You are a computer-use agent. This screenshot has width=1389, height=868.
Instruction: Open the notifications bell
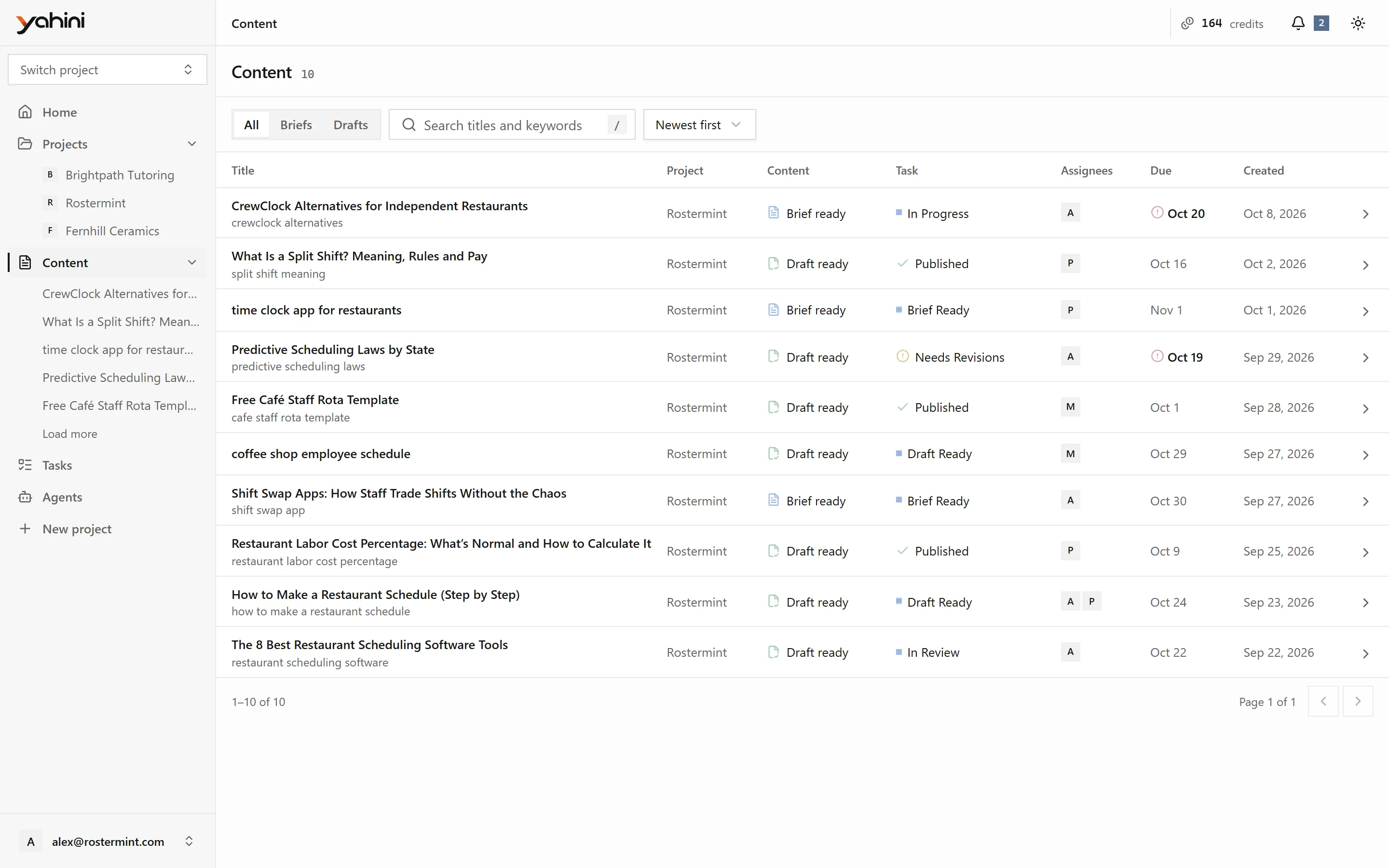click(x=1298, y=23)
